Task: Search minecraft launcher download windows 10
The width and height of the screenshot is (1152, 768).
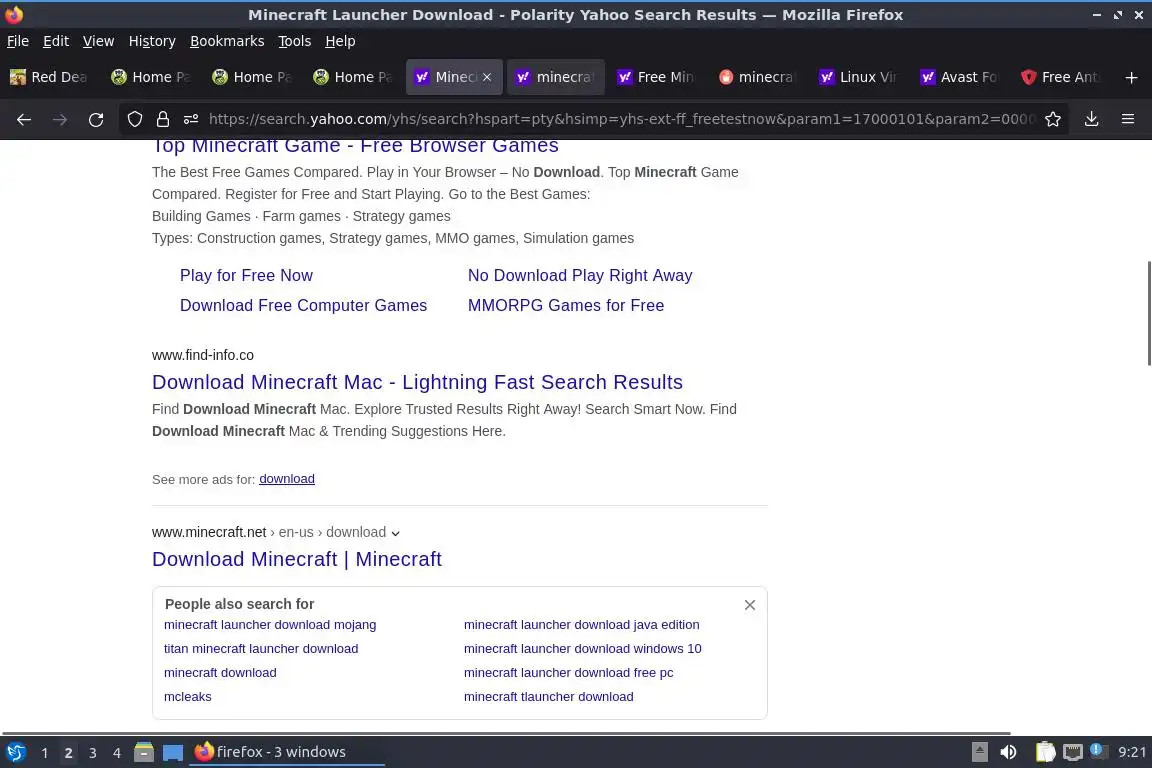Action: pyautogui.click(x=583, y=649)
